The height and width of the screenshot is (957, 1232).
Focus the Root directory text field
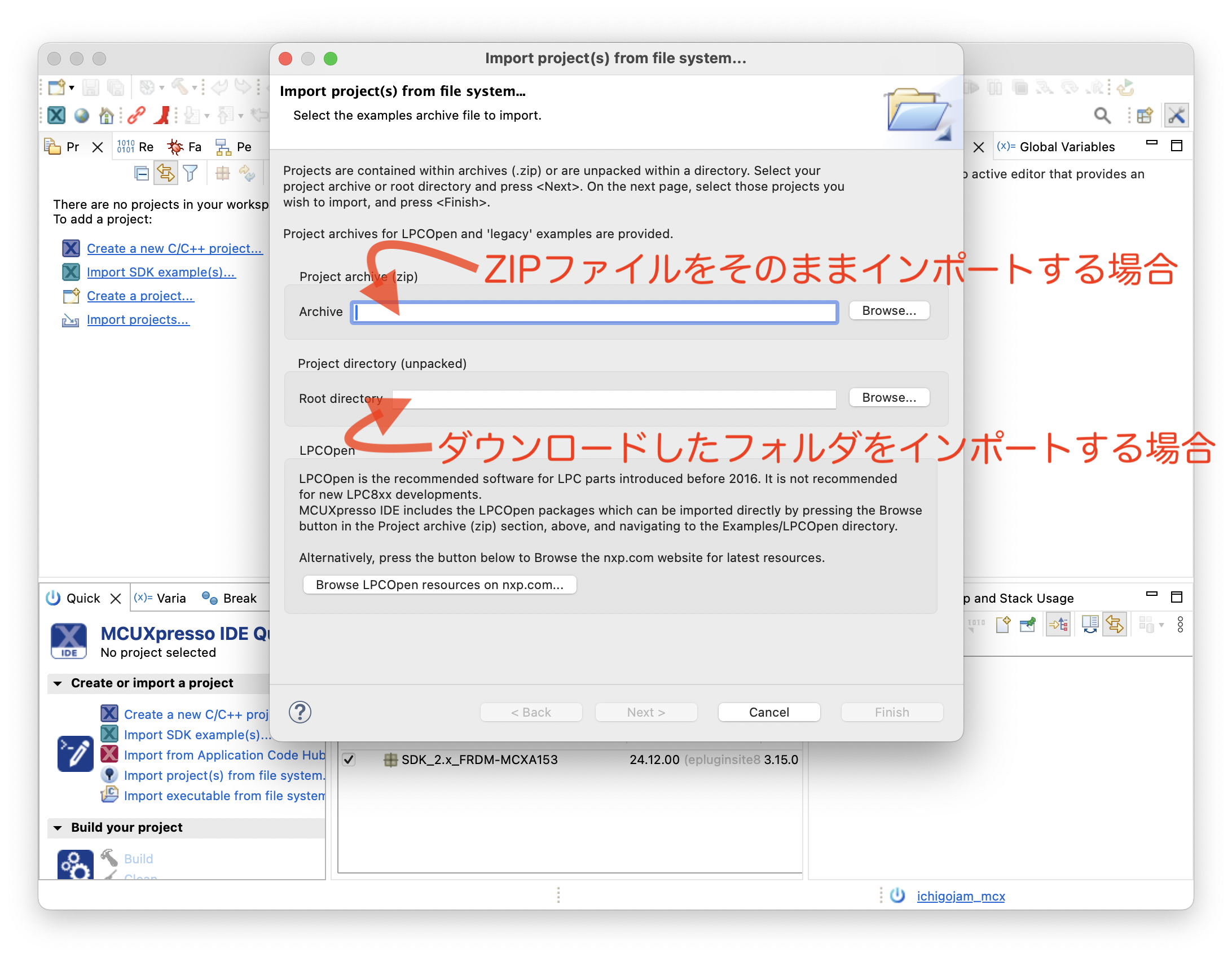614,399
